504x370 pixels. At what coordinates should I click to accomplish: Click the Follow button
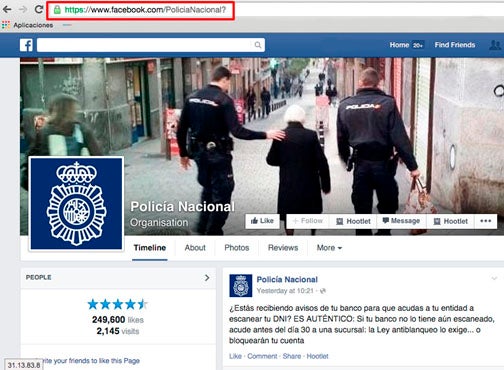[307, 221]
